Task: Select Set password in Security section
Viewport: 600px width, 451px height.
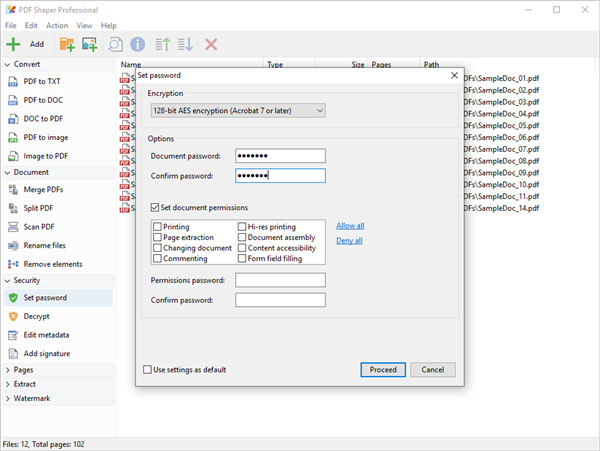Action: pos(59,298)
